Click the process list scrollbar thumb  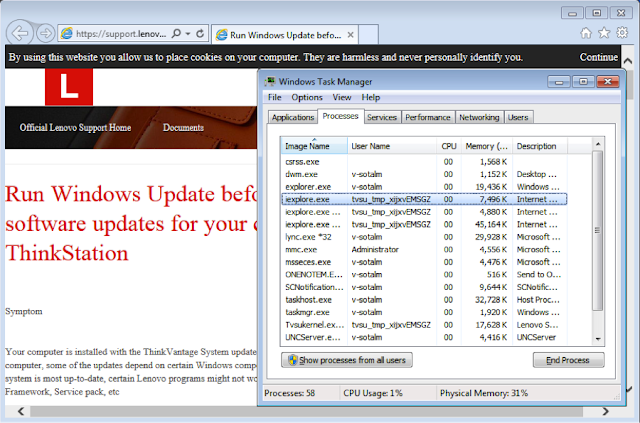pyautogui.click(x=598, y=231)
